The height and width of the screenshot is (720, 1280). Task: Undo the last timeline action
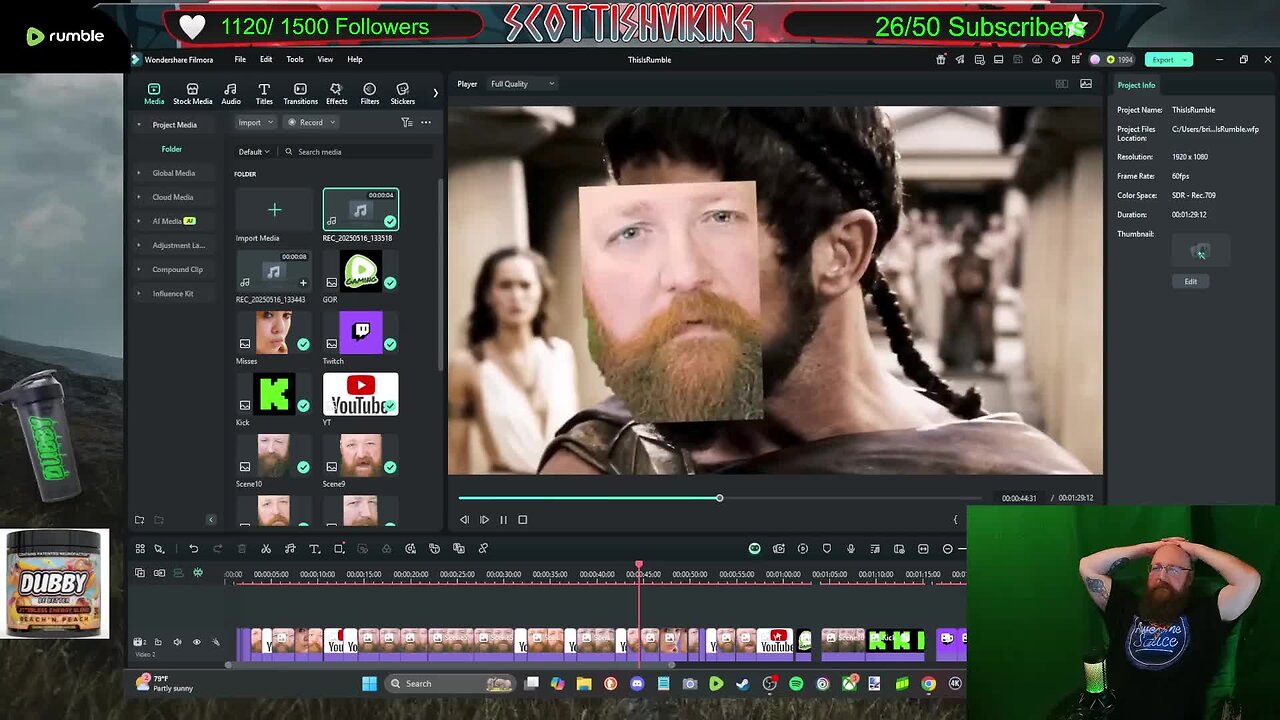click(x=193, y=549)
